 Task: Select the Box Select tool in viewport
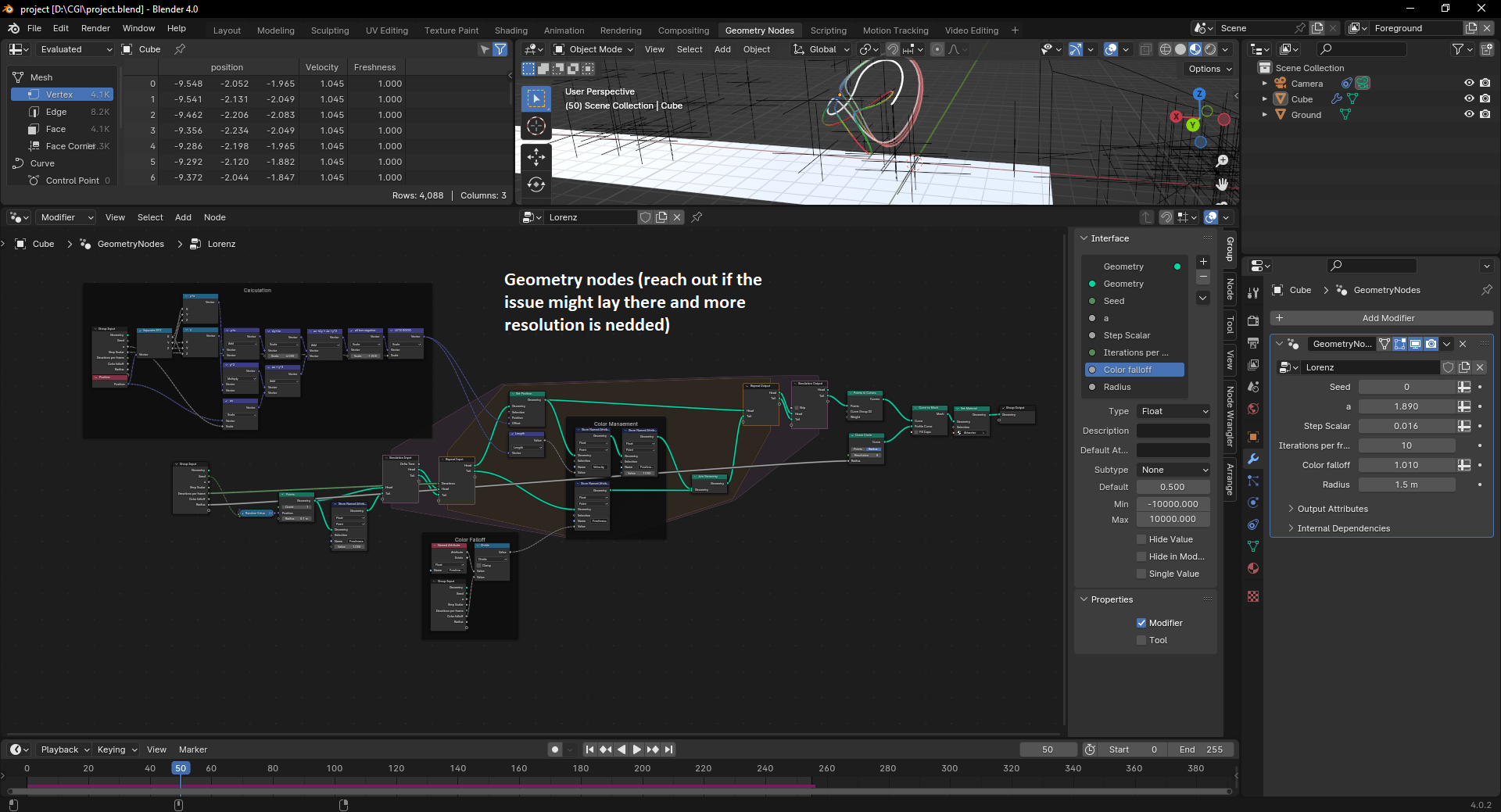536,98
